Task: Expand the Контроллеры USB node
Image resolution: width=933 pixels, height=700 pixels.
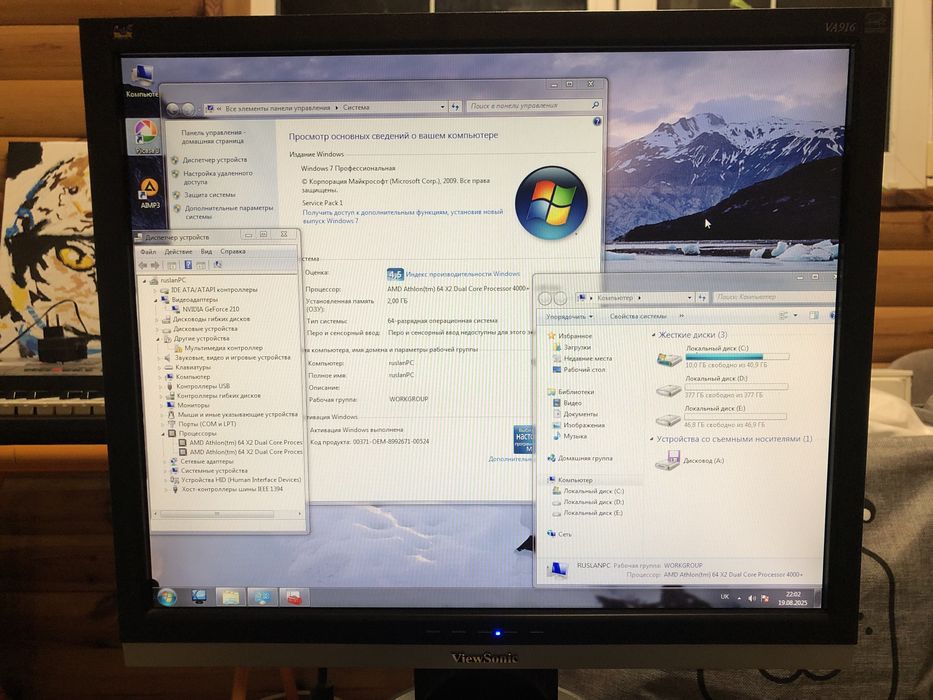Action: tap(161, 386)
